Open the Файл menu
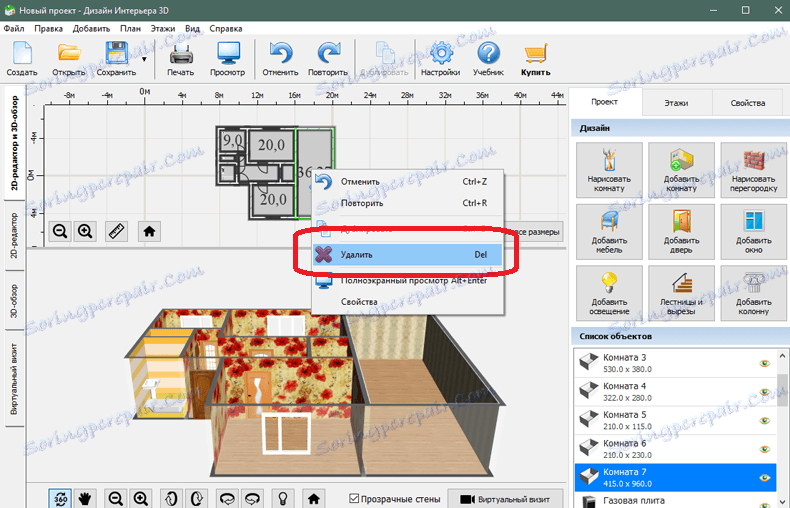 click(x=14, y=29)
